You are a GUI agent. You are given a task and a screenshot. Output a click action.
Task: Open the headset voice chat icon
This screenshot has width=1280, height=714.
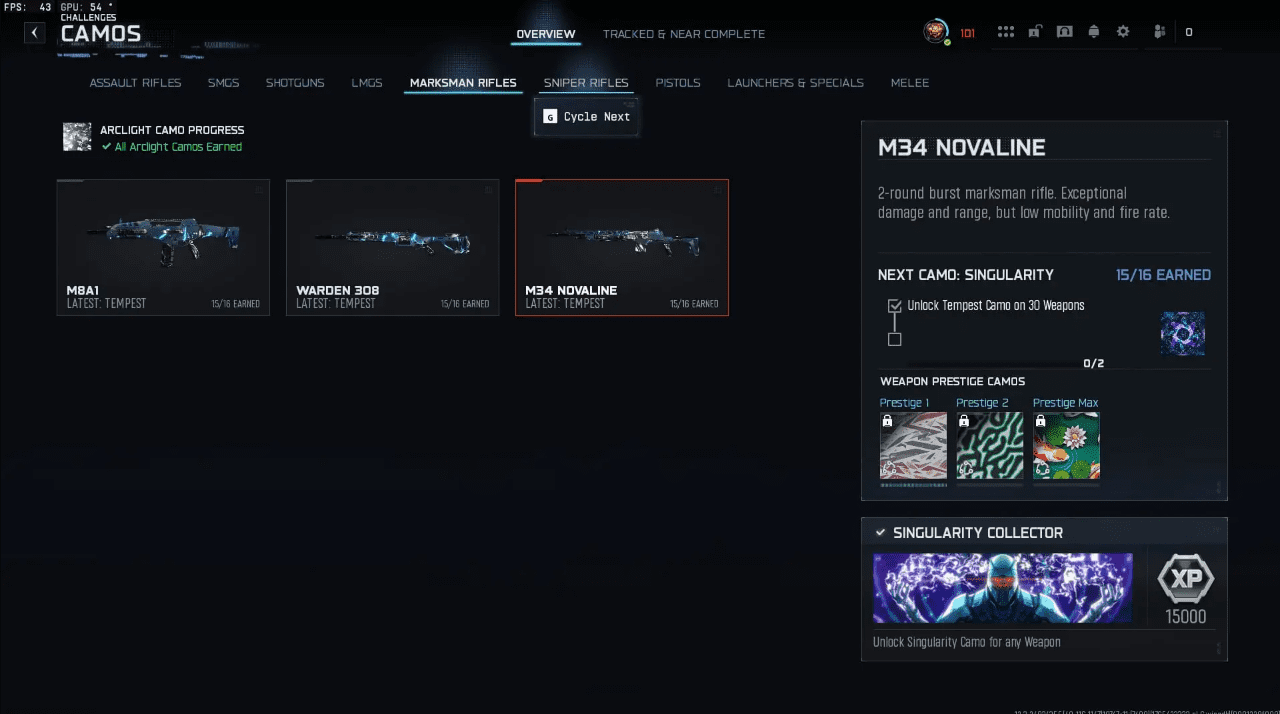(1065, 32)
